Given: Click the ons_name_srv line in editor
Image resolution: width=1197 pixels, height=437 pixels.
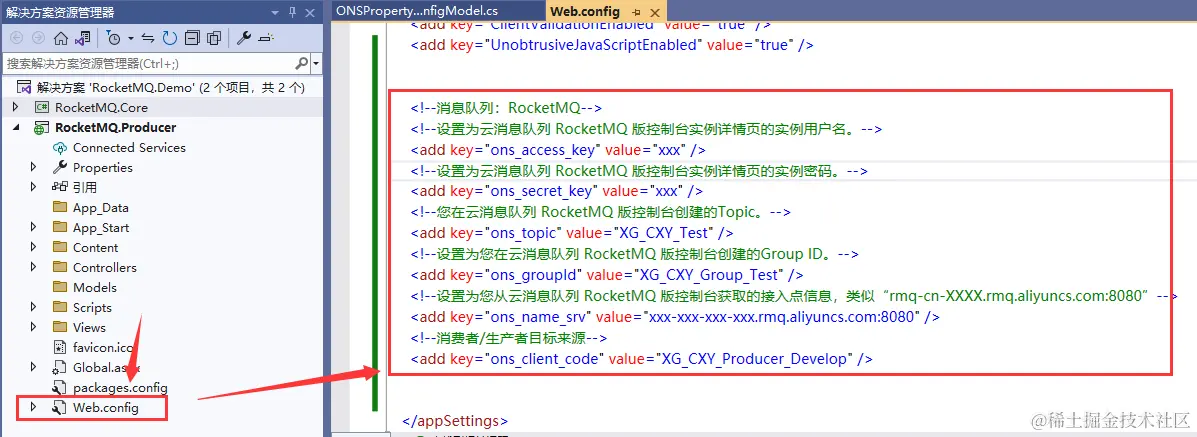Looking at the screenshot, I should pos(676,316).
